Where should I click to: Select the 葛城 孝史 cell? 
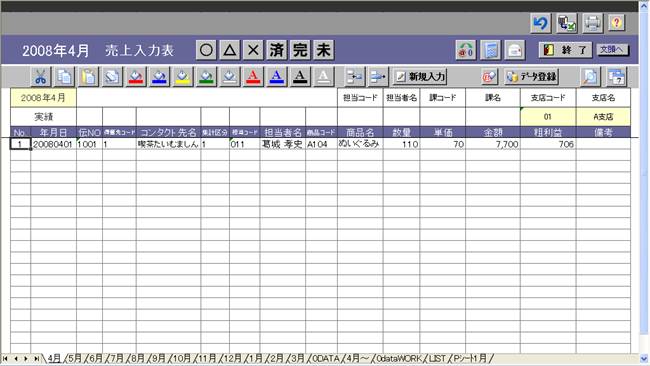coord(283,144)
